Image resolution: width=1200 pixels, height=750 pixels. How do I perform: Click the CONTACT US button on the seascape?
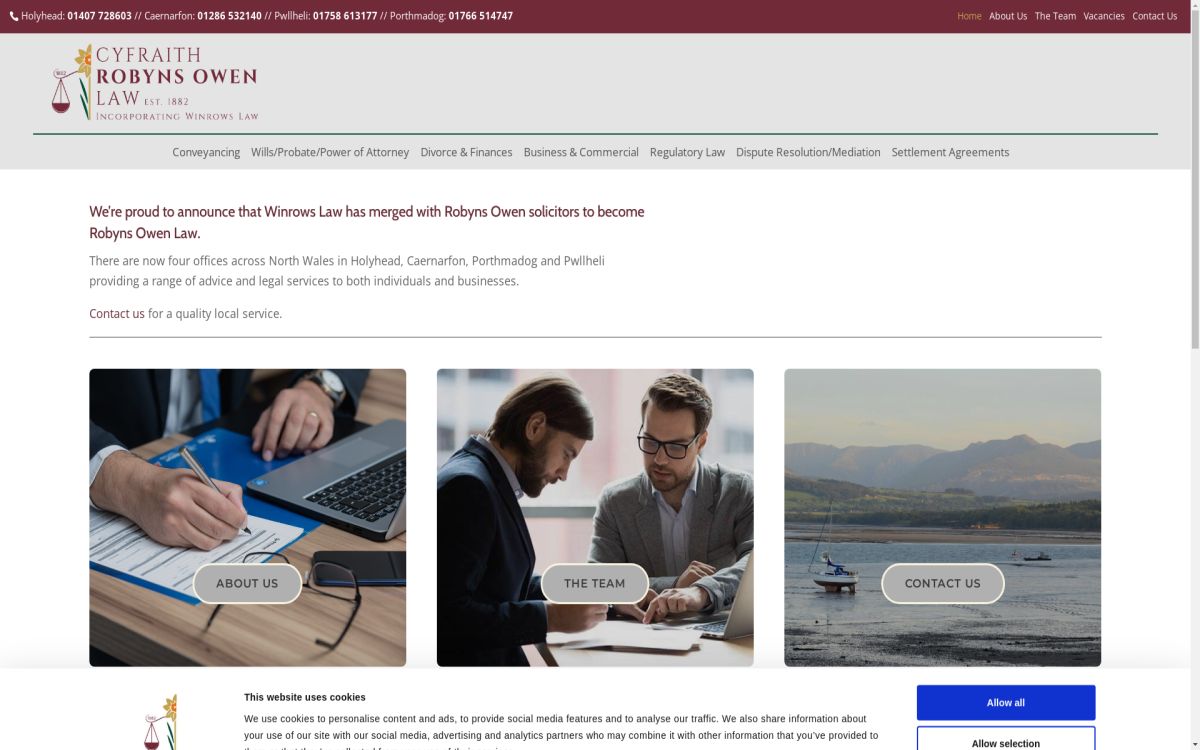point(942,583)
